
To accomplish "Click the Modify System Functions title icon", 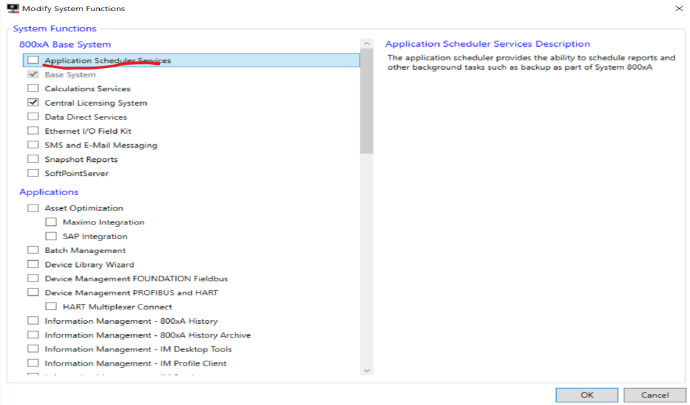I will 13,8.
